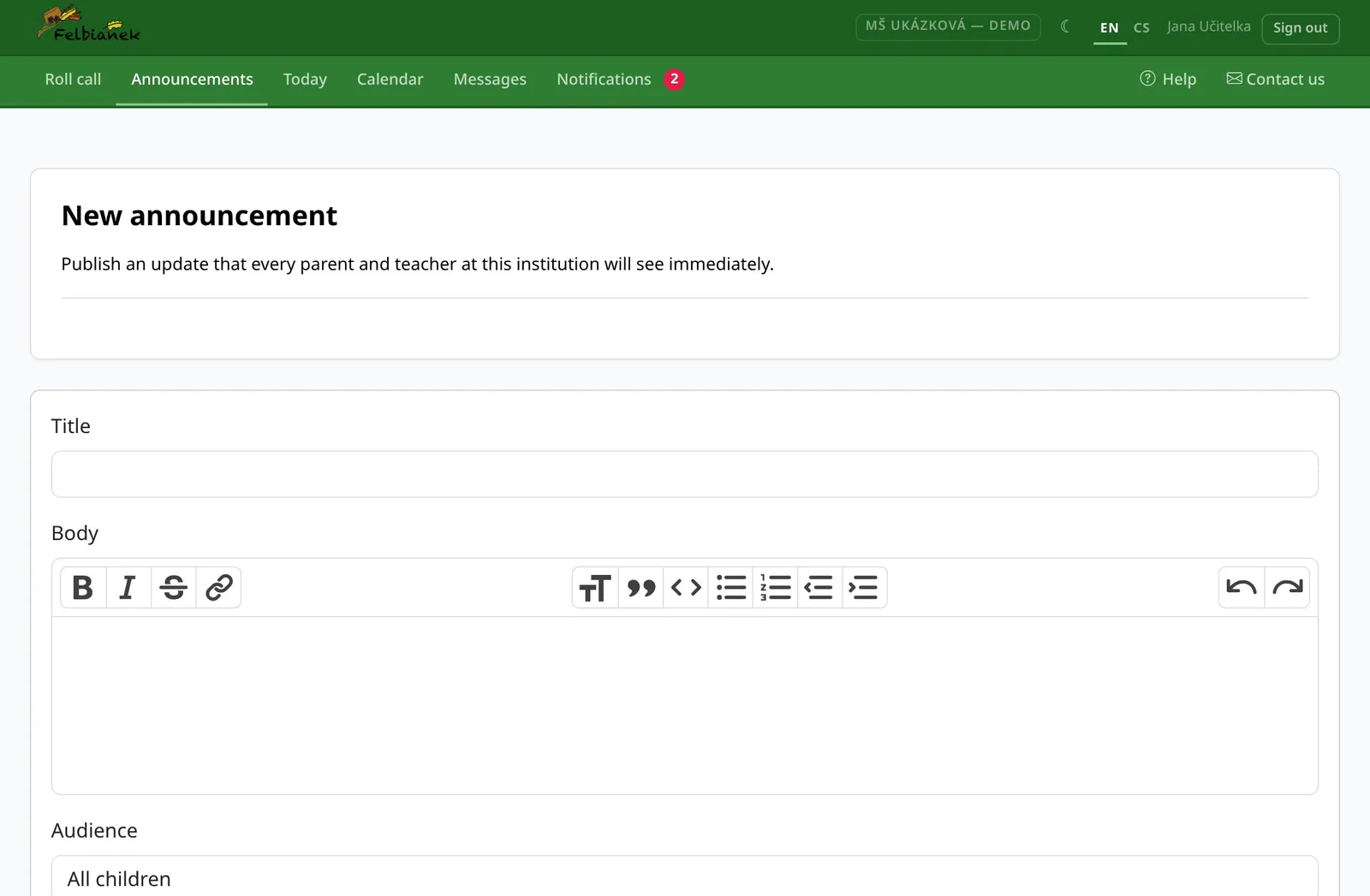Toggle bold formatting in the Body editor
The width and height of the screenshot is (1370, 896).
[83, 588]
